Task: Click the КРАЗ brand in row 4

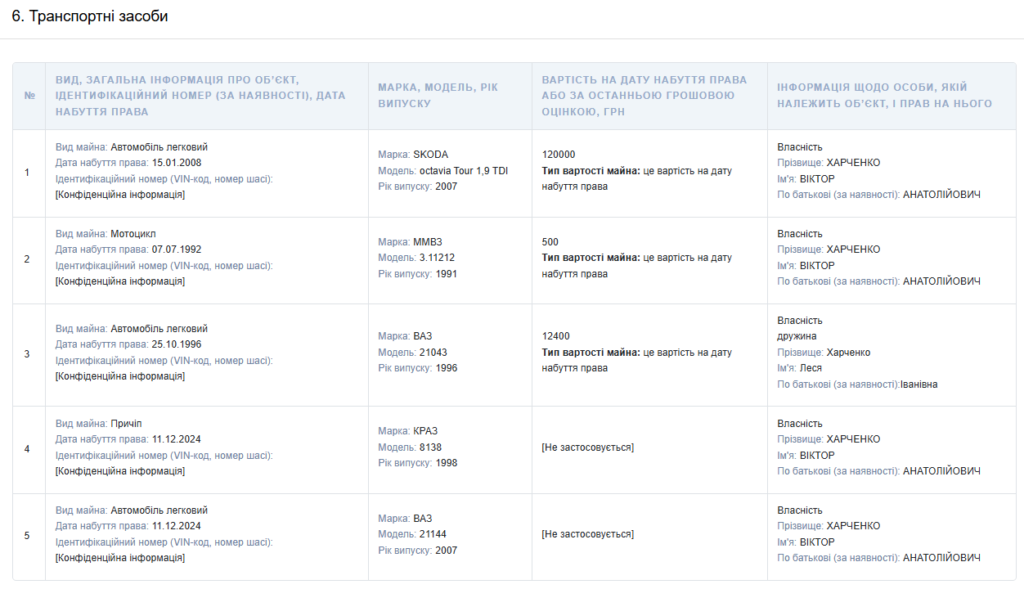Action: [x=426, y=431]
